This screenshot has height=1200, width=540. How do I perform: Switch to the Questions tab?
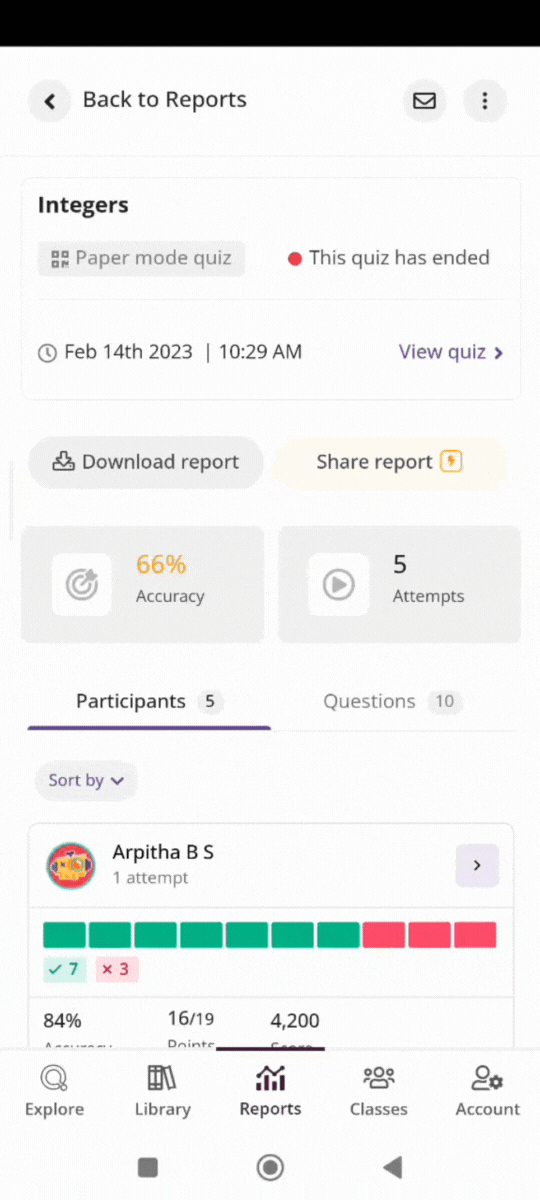click(392, 702)
